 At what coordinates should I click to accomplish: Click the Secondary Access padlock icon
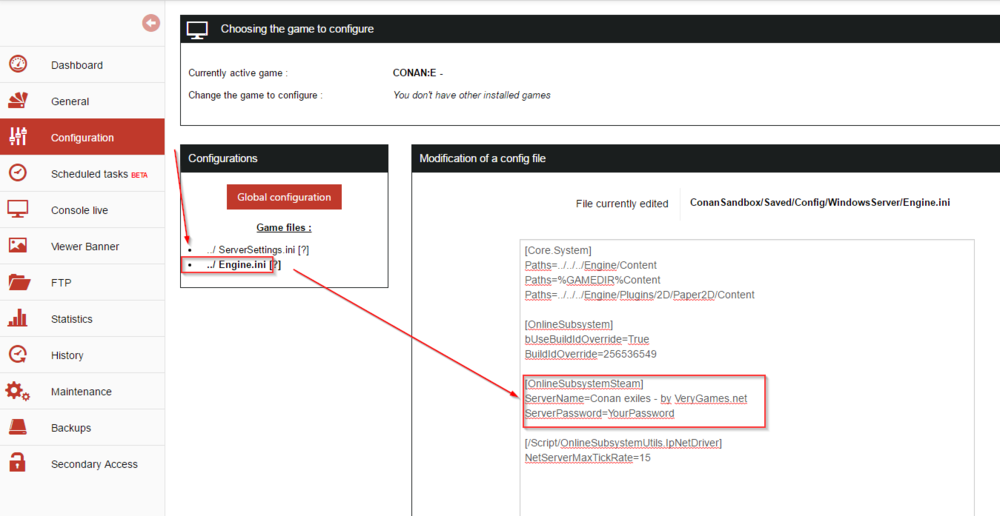[x=18, y=463]
